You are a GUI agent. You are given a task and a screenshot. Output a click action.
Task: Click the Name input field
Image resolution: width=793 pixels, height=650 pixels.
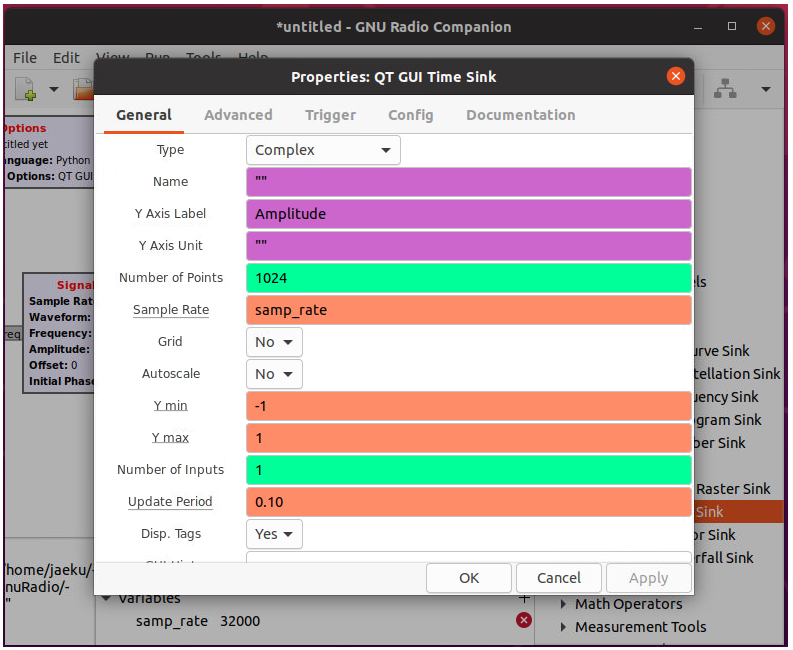click(468, 182)
